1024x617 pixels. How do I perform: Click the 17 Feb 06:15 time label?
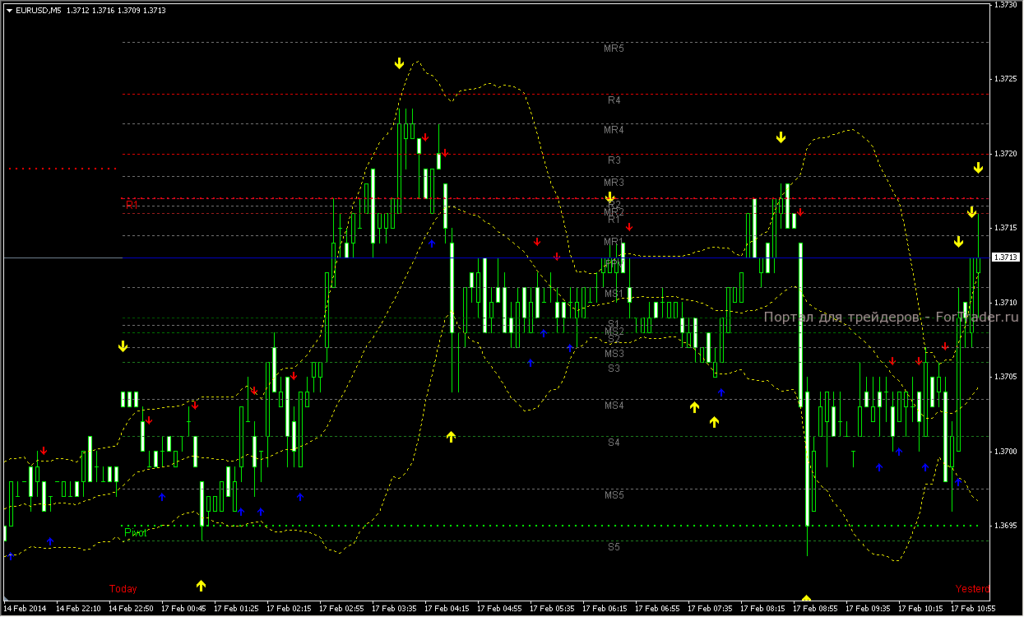click(605, 609)
